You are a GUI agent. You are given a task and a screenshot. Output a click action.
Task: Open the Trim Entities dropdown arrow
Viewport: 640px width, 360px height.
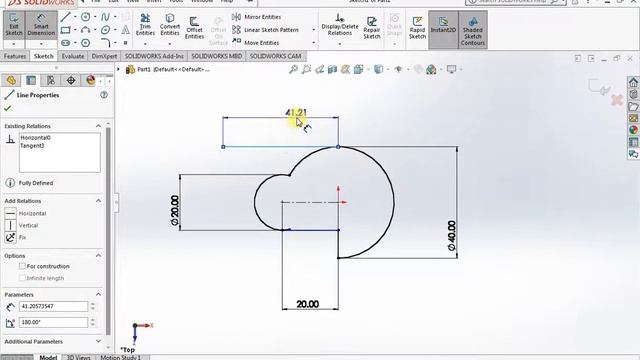(x=145, y=43)
